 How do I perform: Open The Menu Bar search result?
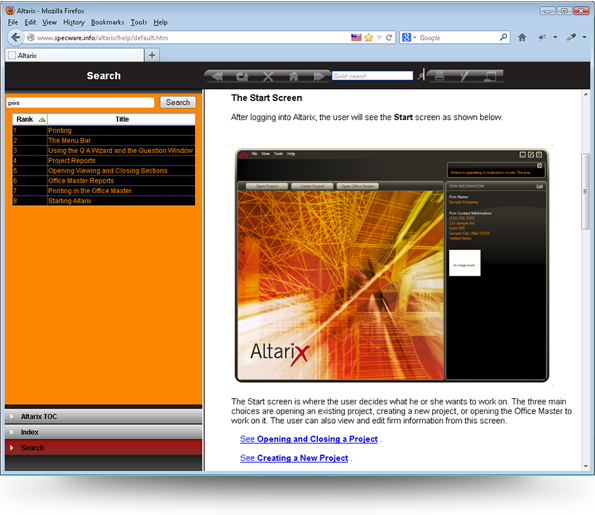[69, 140]
